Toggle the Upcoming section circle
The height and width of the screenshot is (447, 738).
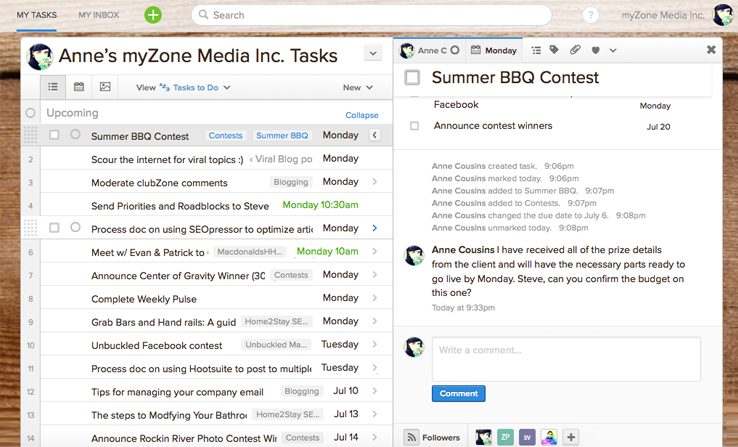tap(31, 113)
